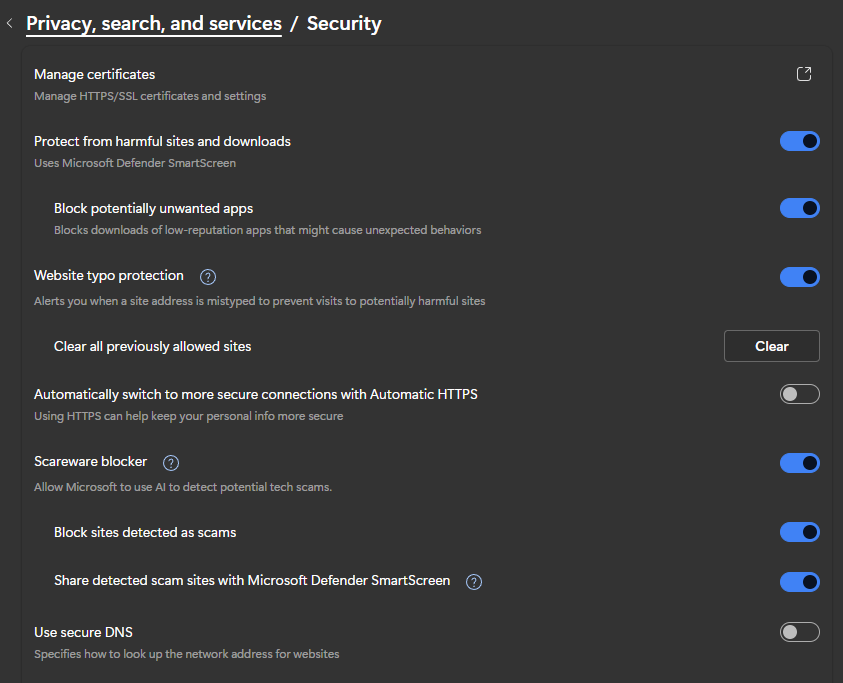
Task: Enable the Use secure DNS toggle
Action: tap(799, 632)
